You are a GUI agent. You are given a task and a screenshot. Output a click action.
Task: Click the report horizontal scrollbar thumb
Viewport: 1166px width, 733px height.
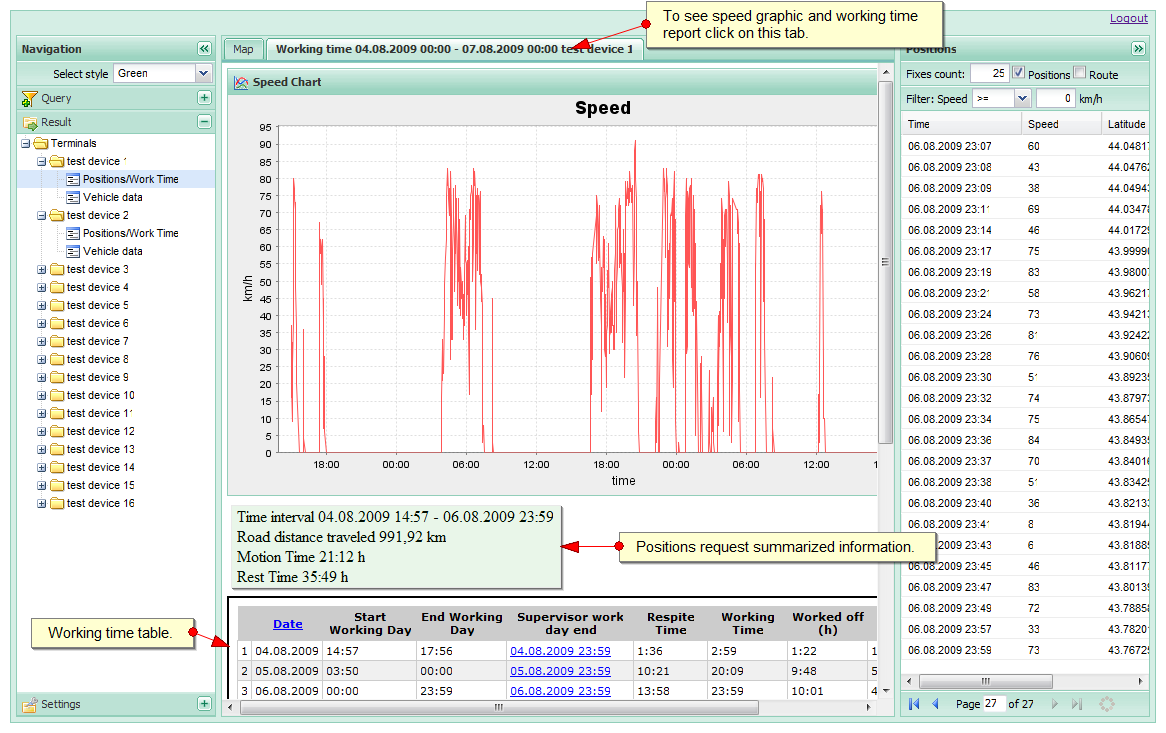[499, 708]
